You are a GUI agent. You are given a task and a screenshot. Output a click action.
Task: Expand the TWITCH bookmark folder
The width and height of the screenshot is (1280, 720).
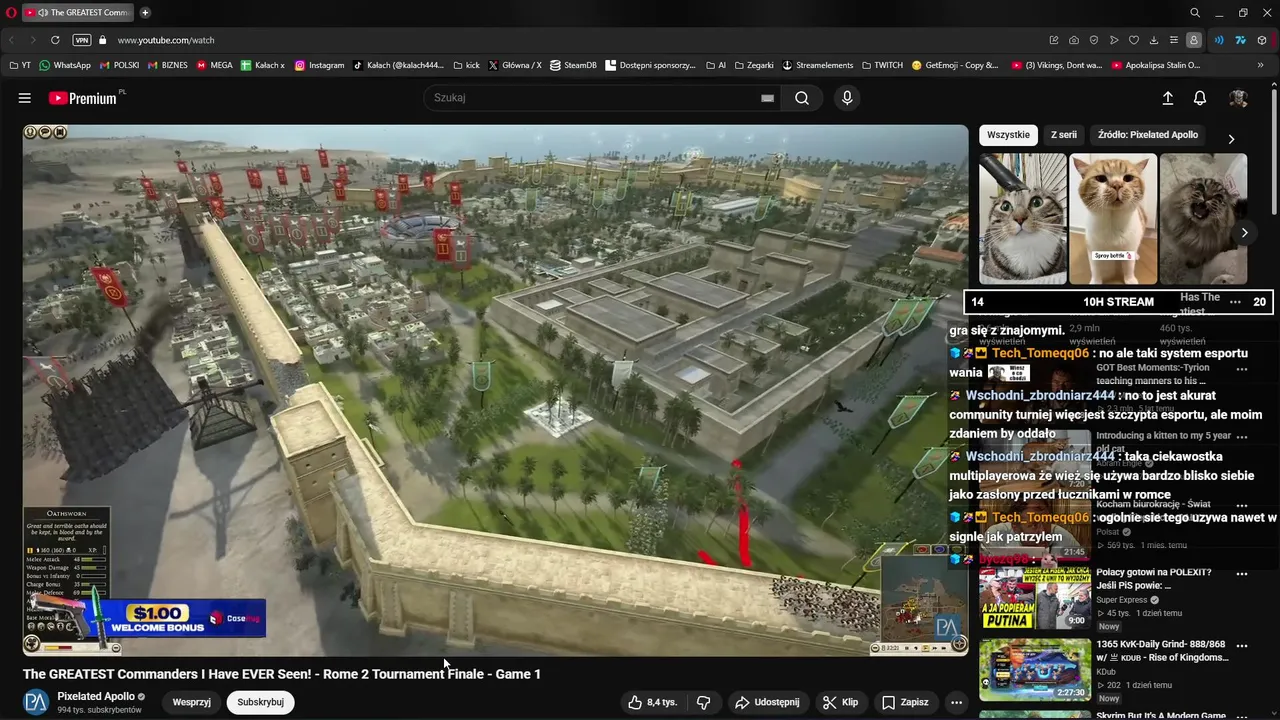[x=881, y=65]
